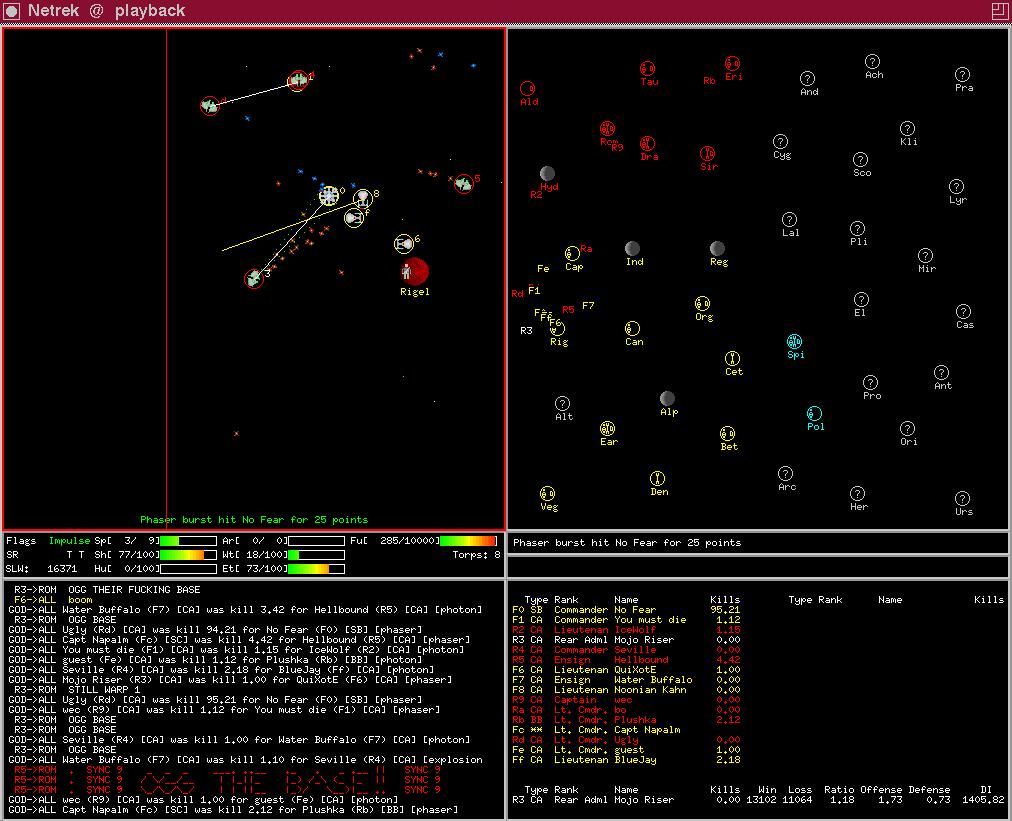Click the fuel Fu gauge bar
The height and width of the screenshot is (821, 1012).
[x=469, y=541]
